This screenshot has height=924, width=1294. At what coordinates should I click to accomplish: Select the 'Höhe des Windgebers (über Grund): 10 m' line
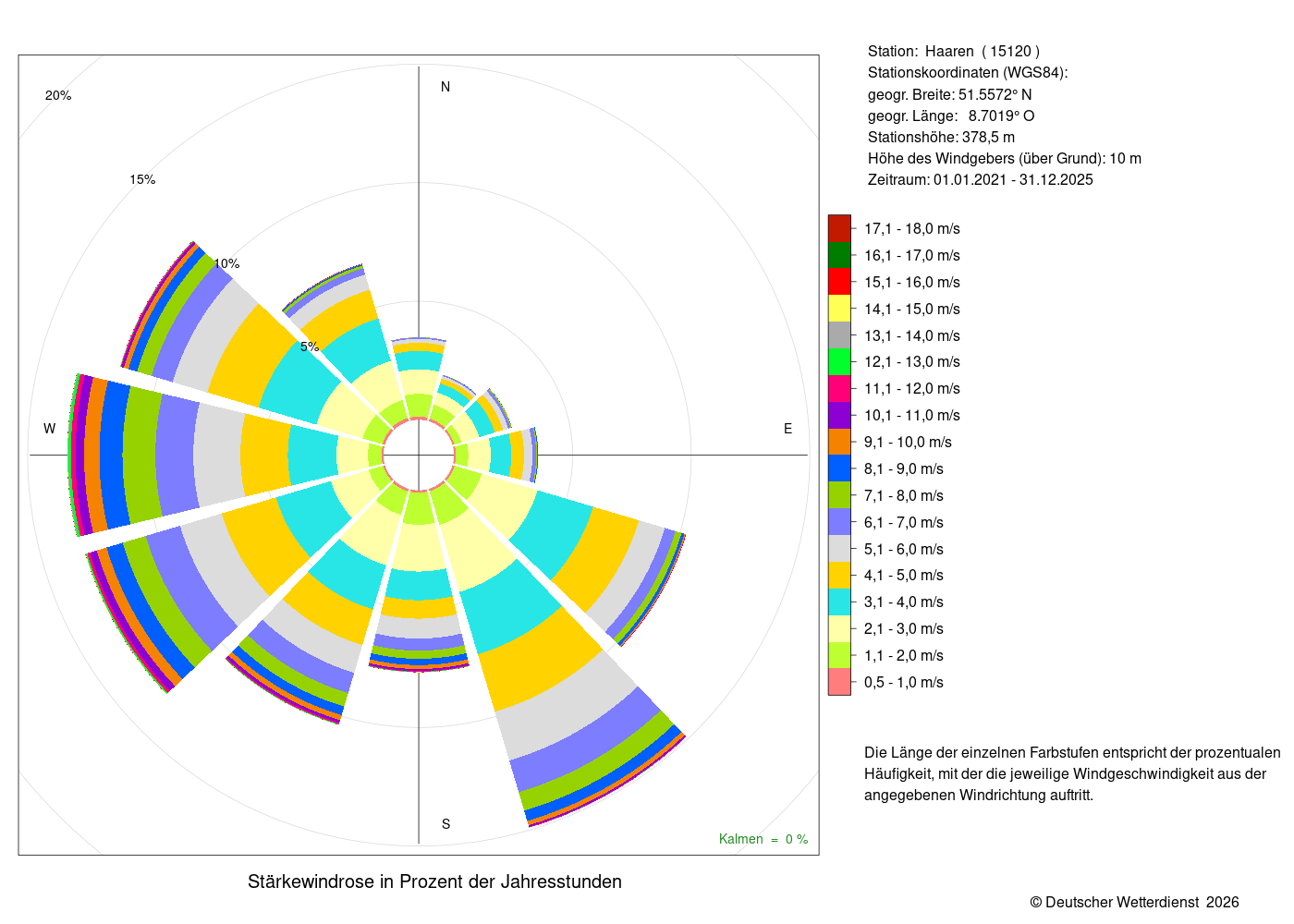pyautogui.click(x=1005, y=158)
